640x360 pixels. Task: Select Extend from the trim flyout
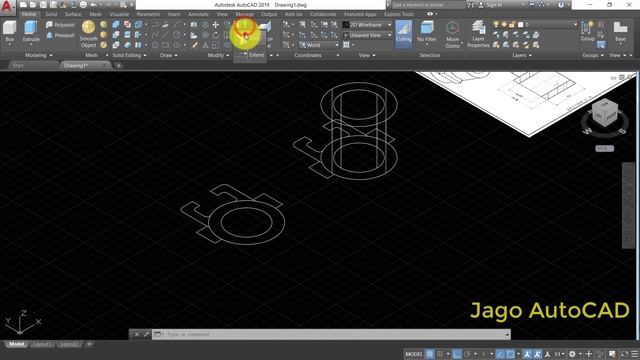click(x=251, y=55)
